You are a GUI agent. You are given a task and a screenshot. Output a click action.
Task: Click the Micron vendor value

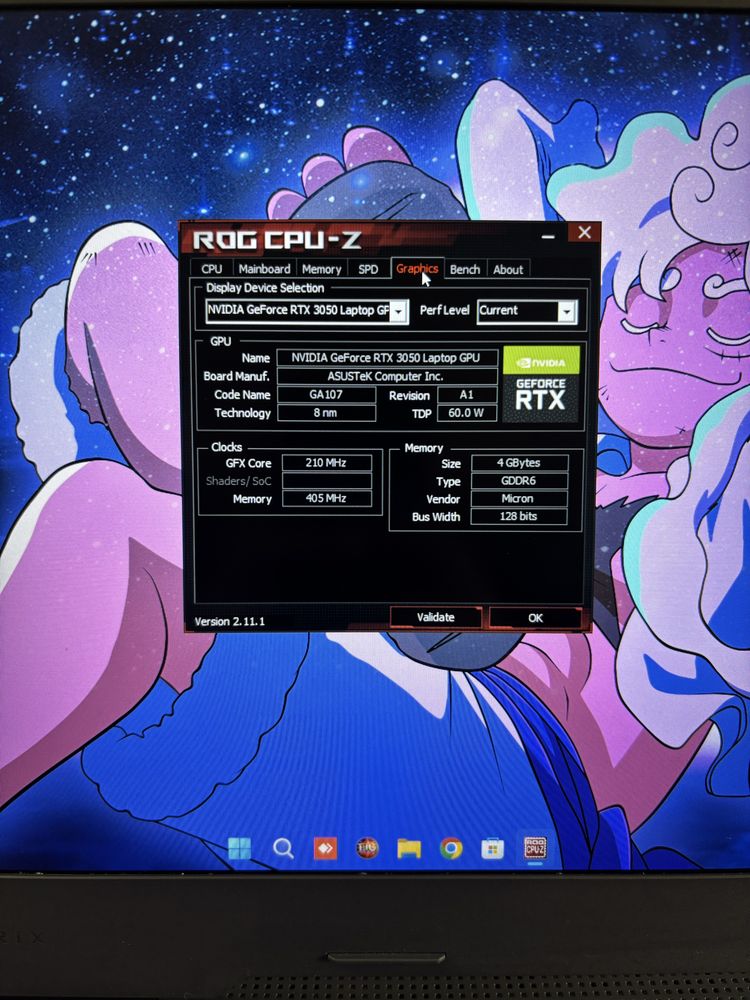[519, 499]
